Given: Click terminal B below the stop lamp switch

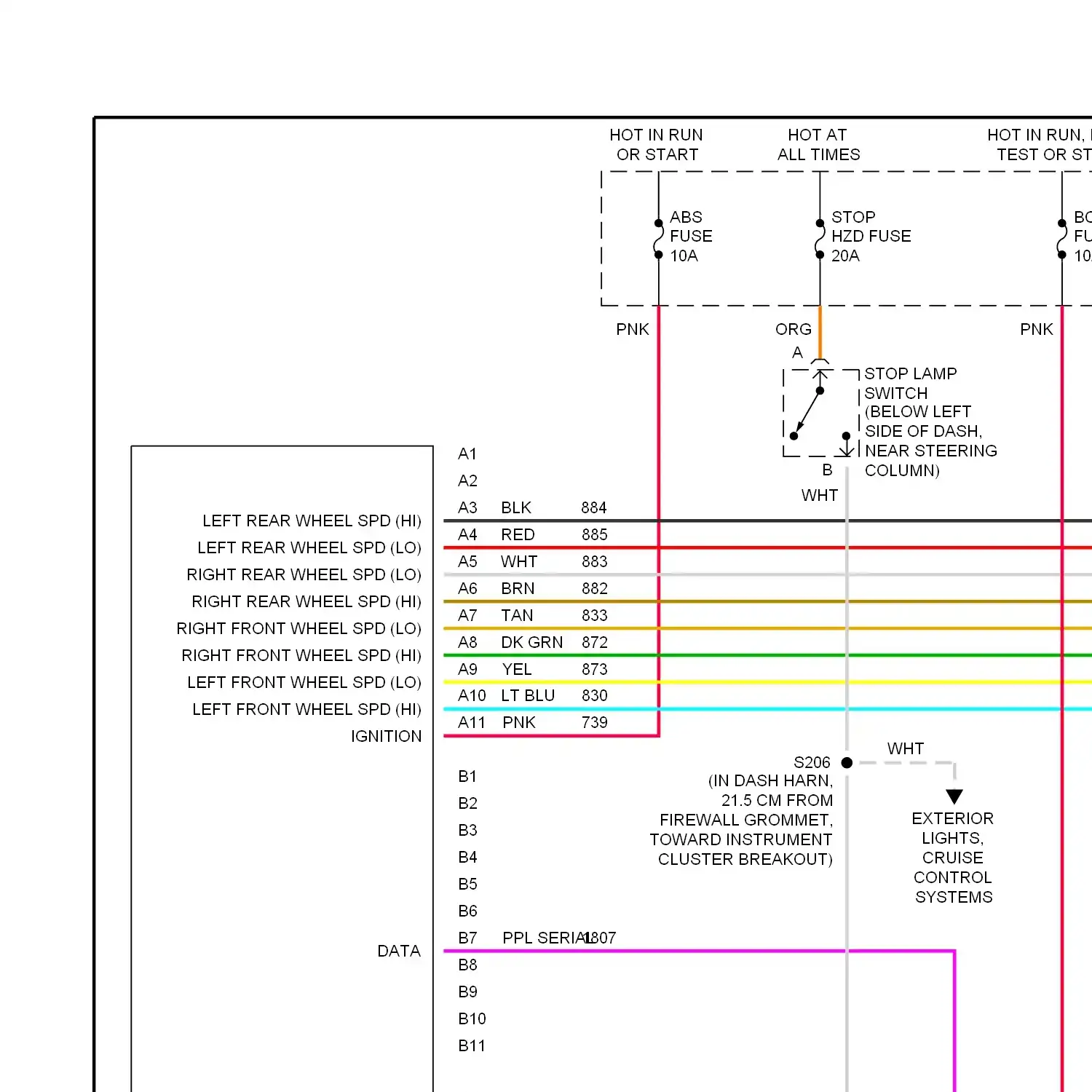Looking at the screenshot, I should pyautogui.click(x=827, y=470).
